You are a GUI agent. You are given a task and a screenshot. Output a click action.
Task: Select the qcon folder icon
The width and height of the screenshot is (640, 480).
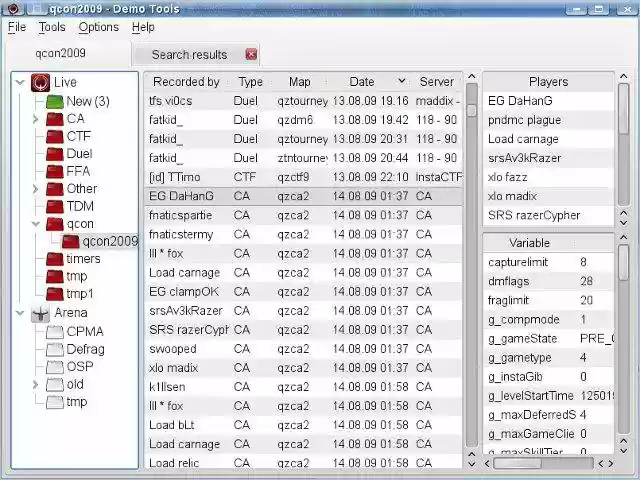(55, 224)
